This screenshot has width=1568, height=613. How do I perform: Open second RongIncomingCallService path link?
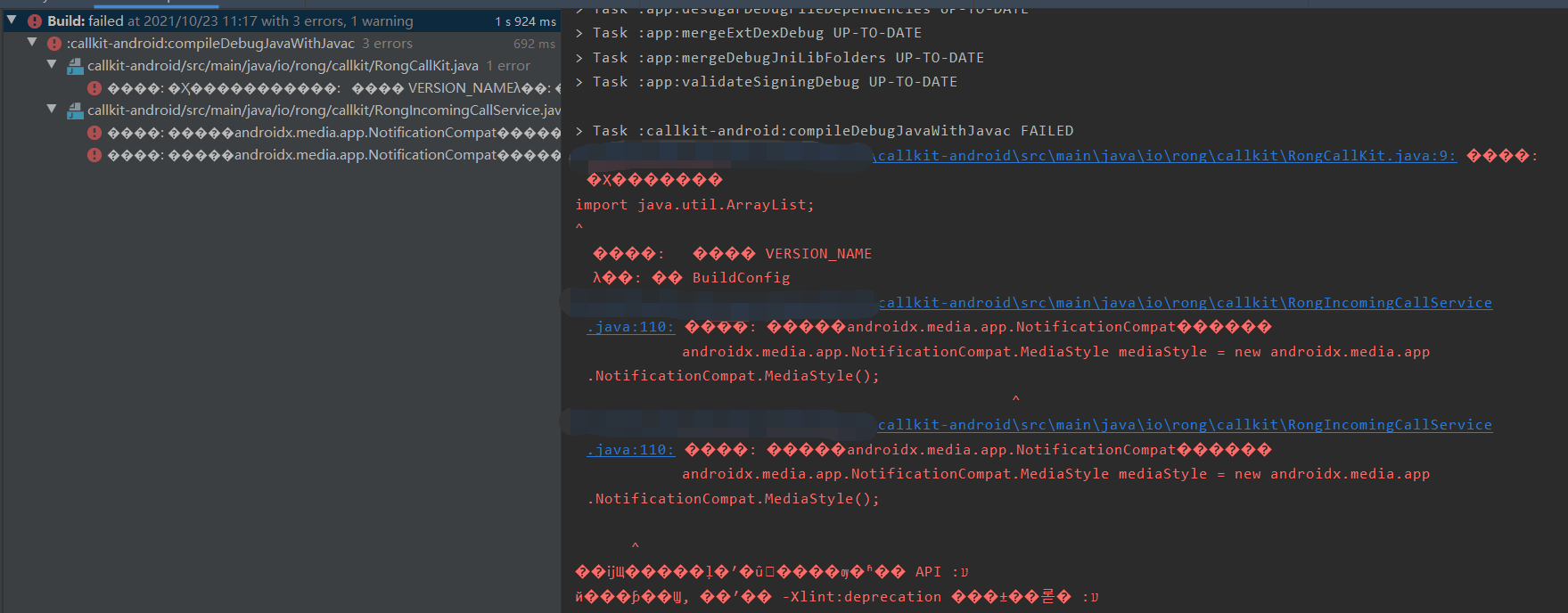click(1185, 425)
